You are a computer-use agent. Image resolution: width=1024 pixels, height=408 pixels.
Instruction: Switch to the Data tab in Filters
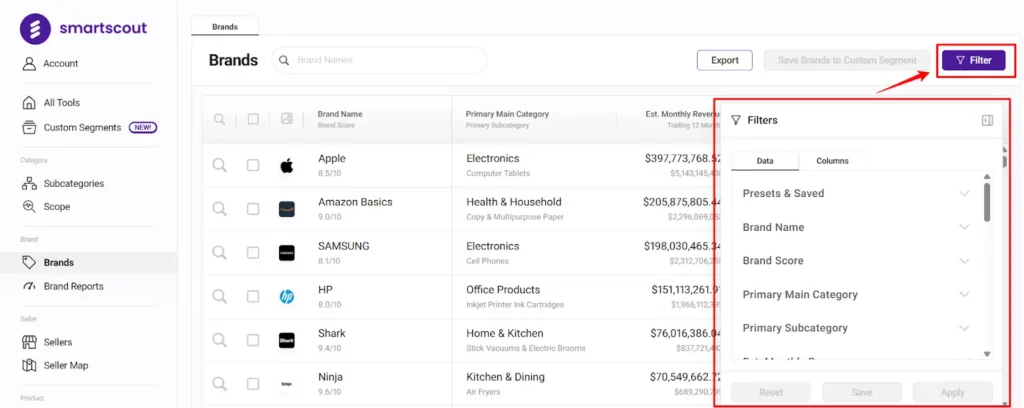point(765,161)
